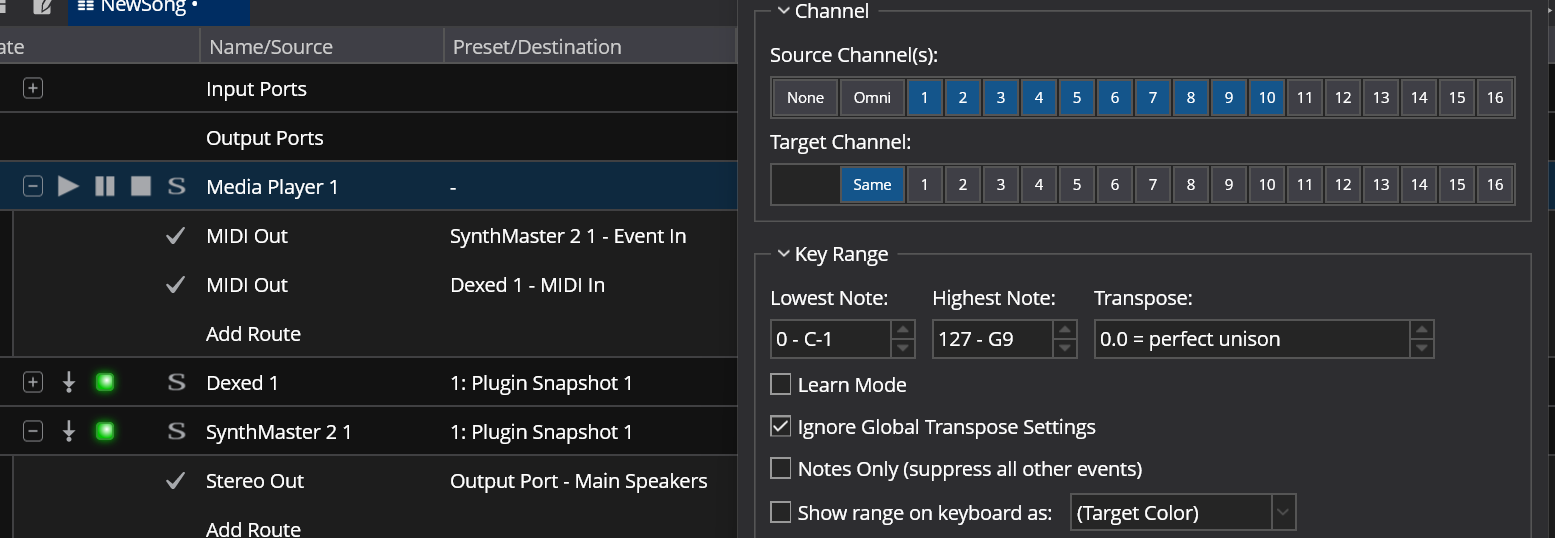The image size is (1555, 538).
Task: Solo the Media Player 1 rack
Action: pyautogui.click(x=177, y=187)
